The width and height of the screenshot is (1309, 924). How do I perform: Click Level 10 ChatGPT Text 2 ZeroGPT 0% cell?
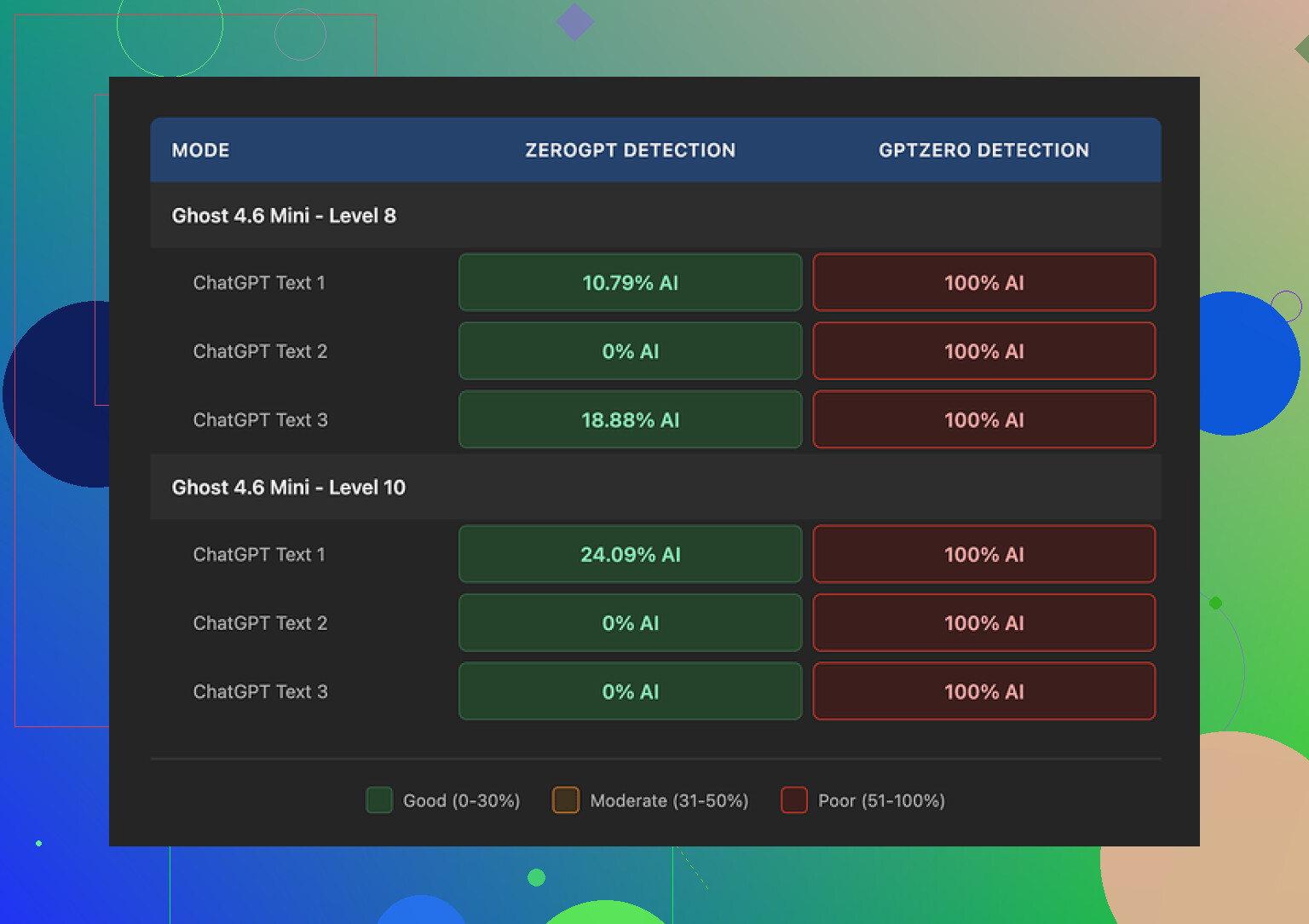tap(630, 623)
